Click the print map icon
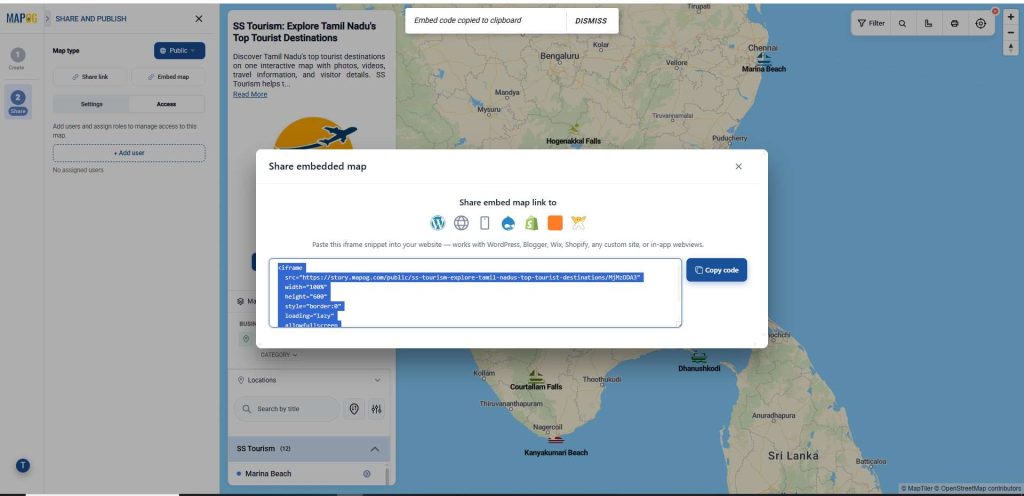 [955, 23]
